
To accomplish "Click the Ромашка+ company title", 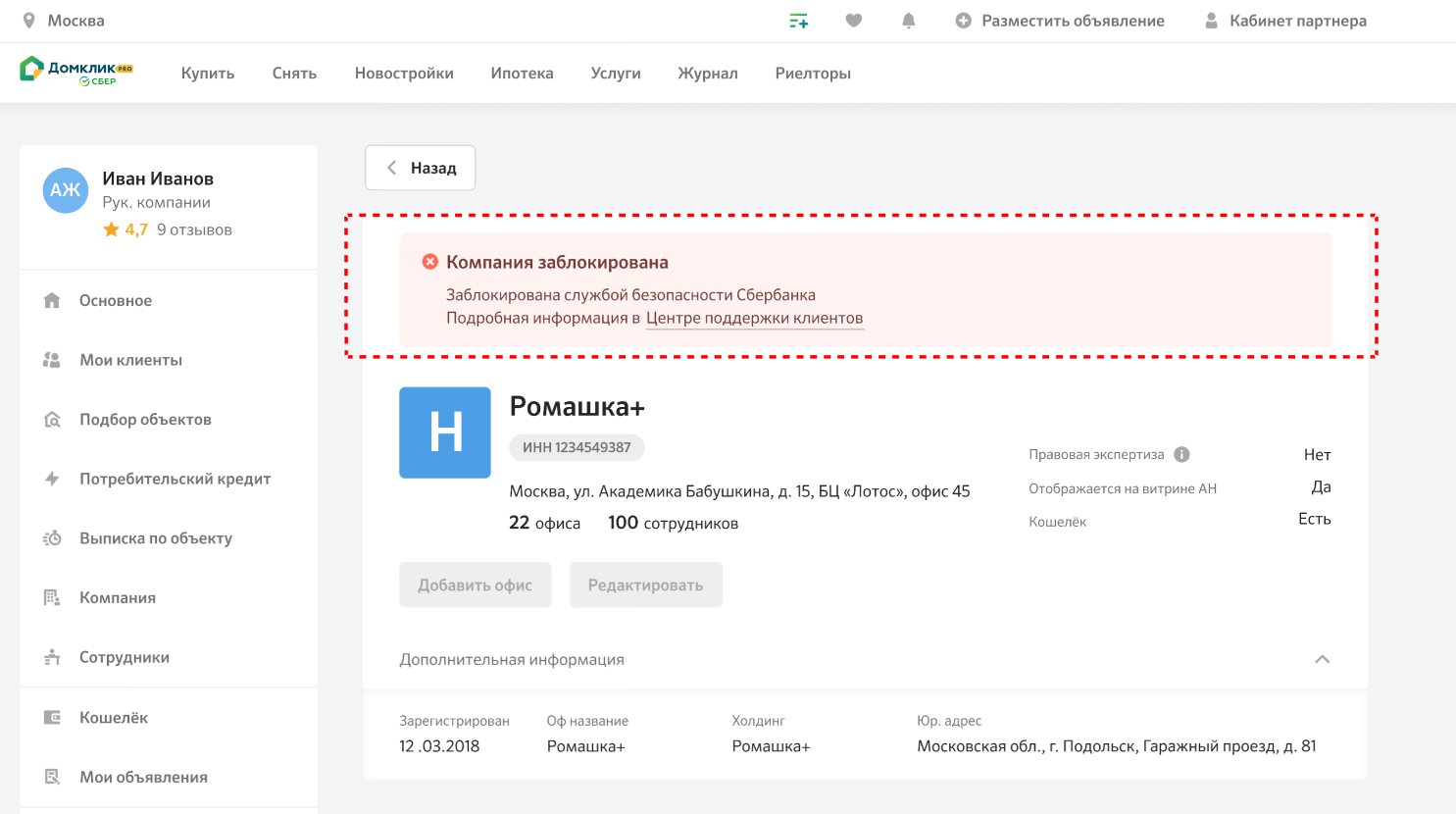I will pos(577,406).
